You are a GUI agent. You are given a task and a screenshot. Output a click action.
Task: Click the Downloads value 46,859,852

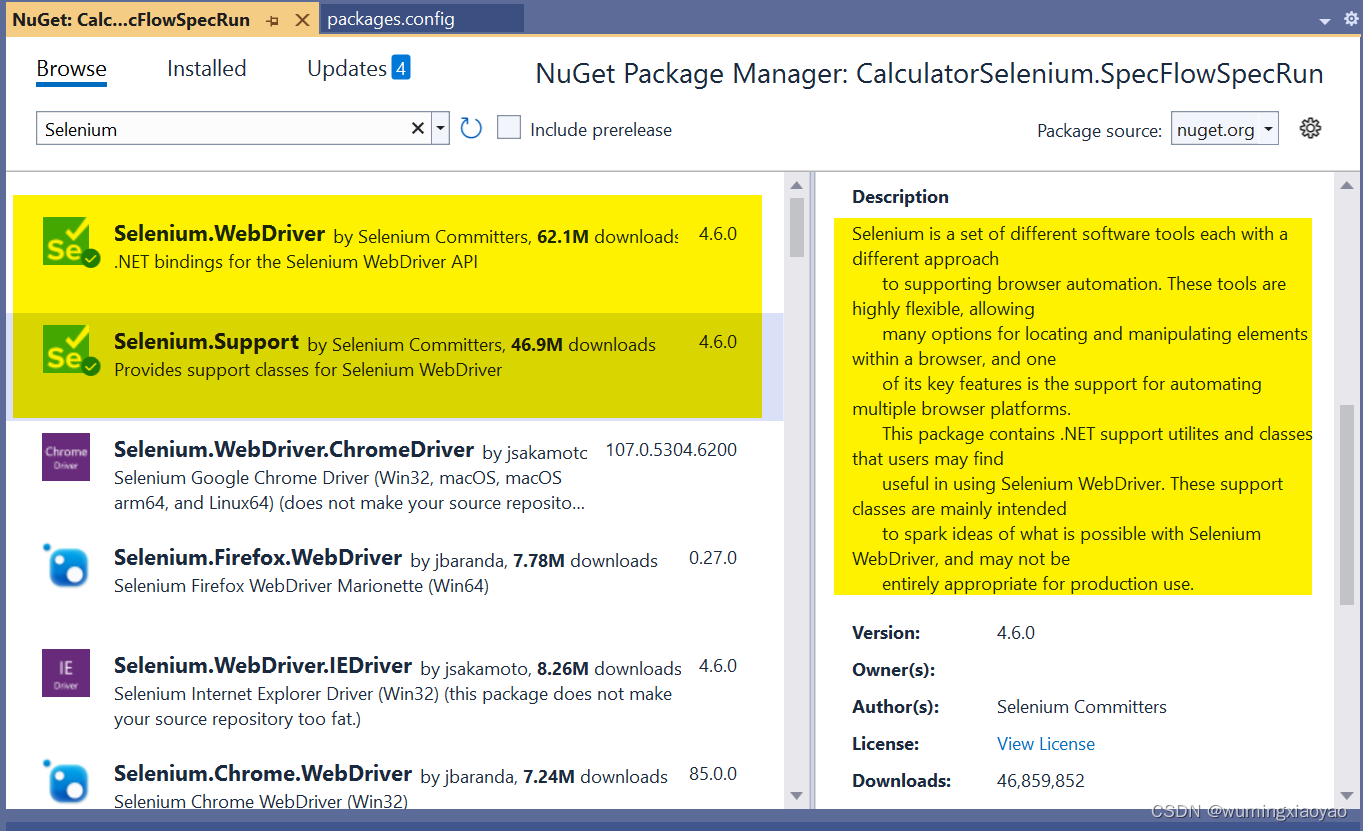[1041, 781]
